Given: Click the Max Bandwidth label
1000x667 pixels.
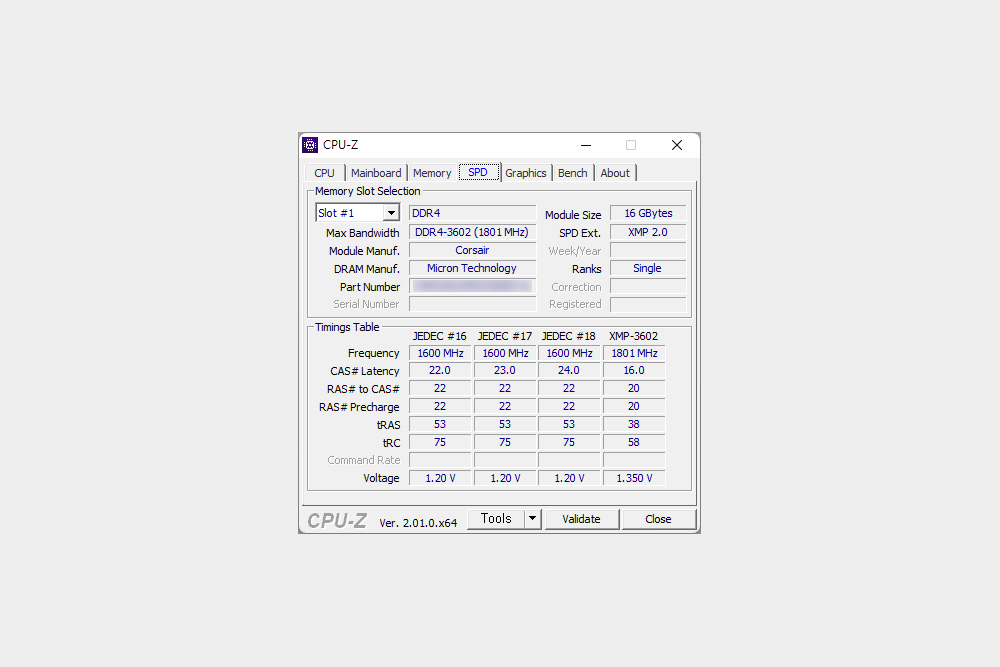Looking at the screenshot, I should tap(362, 233).
